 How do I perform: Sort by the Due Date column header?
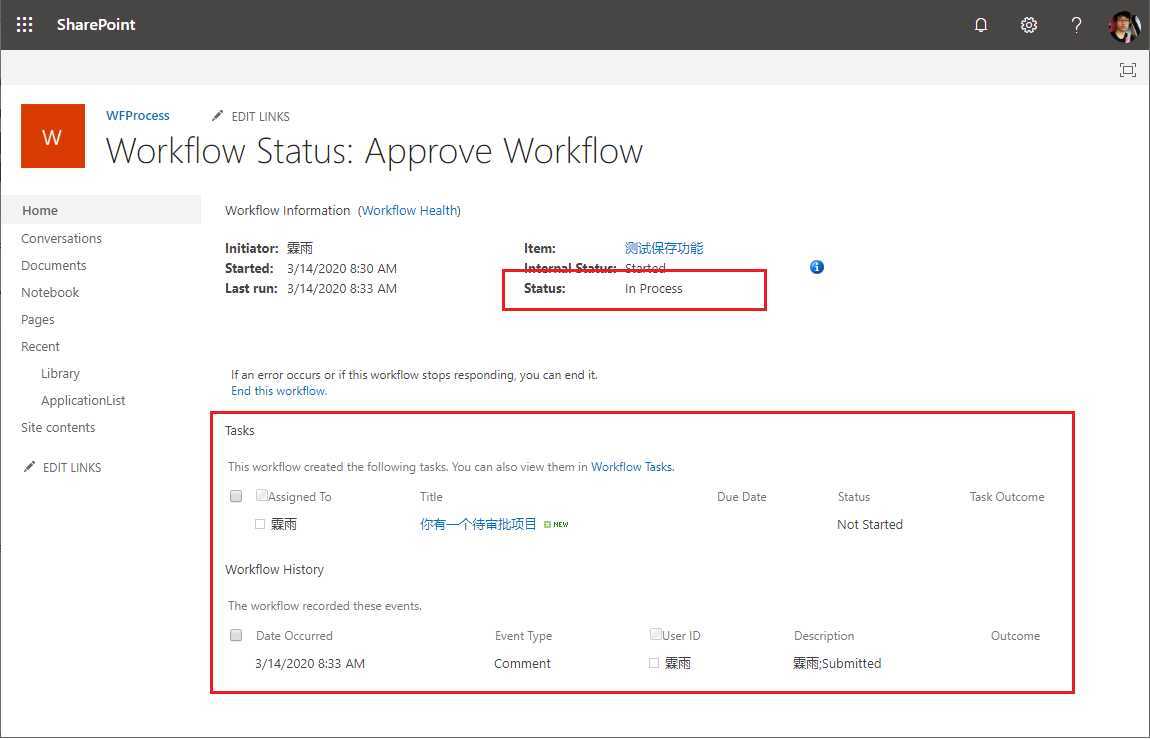click(x=741, y=497)
